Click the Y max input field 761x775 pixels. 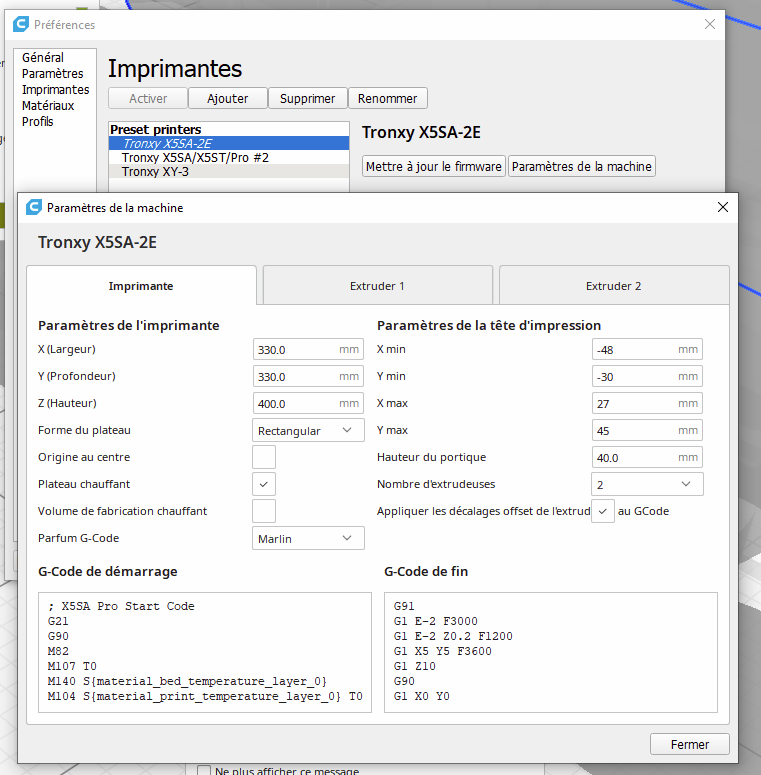tap(647, 431)
